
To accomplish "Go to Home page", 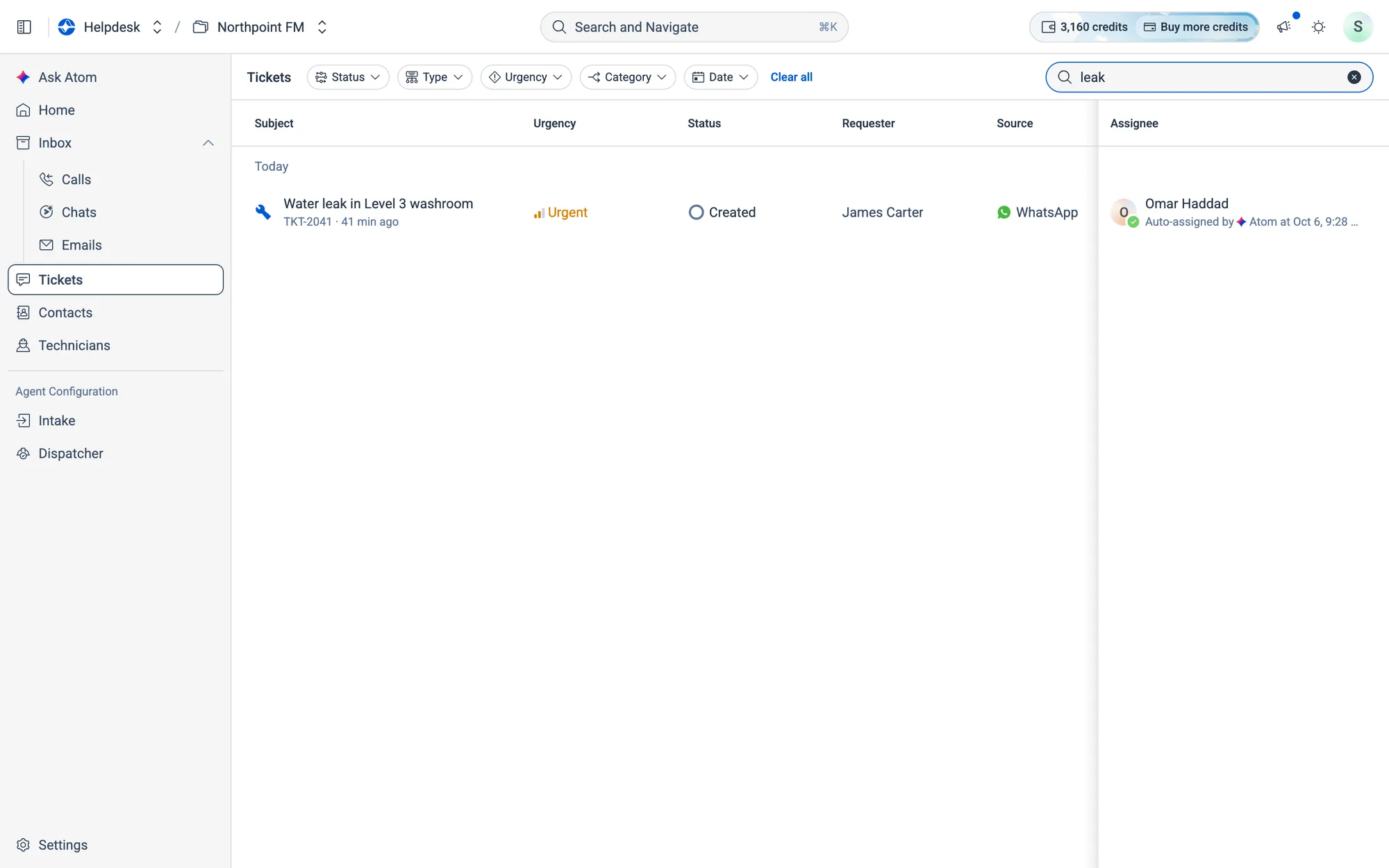I will pyautogui.click(x=116, y=110).
